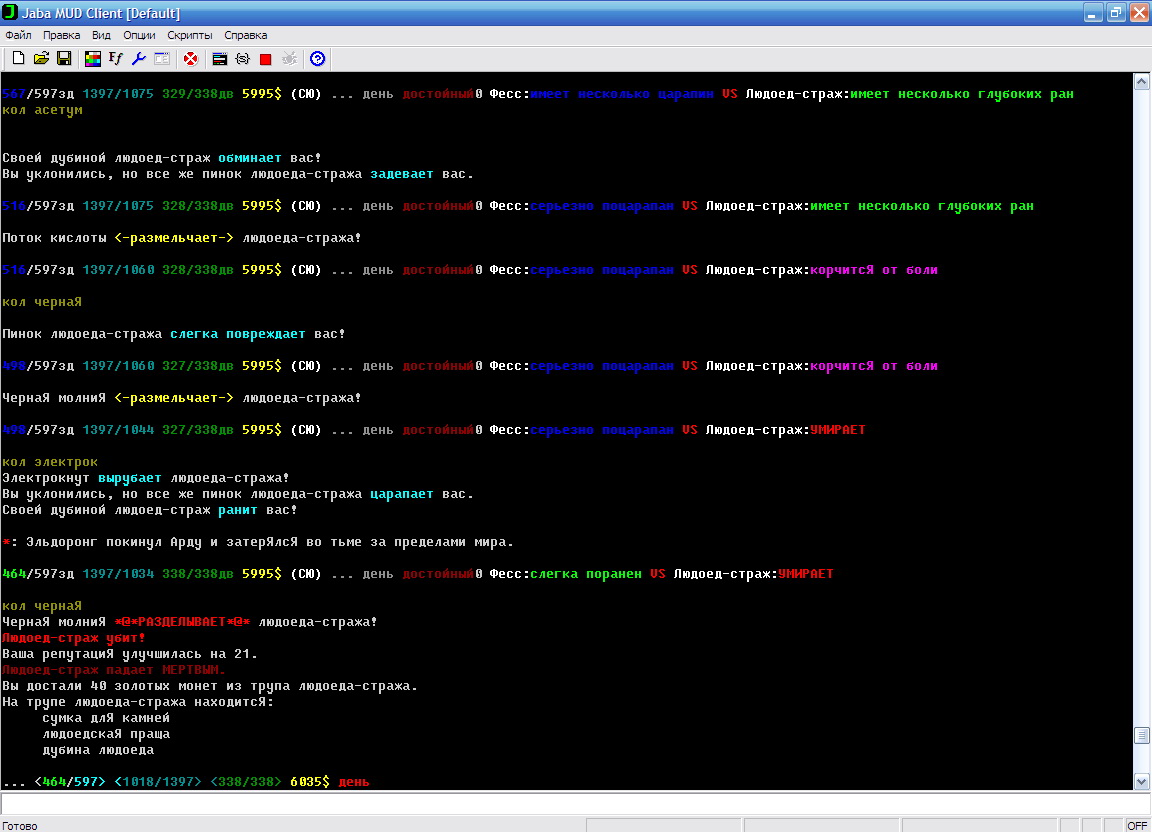The width and height of the screenshot is (1152, 832).
Task: Expand the Вид menu
Action: click(x=101, y=35)
